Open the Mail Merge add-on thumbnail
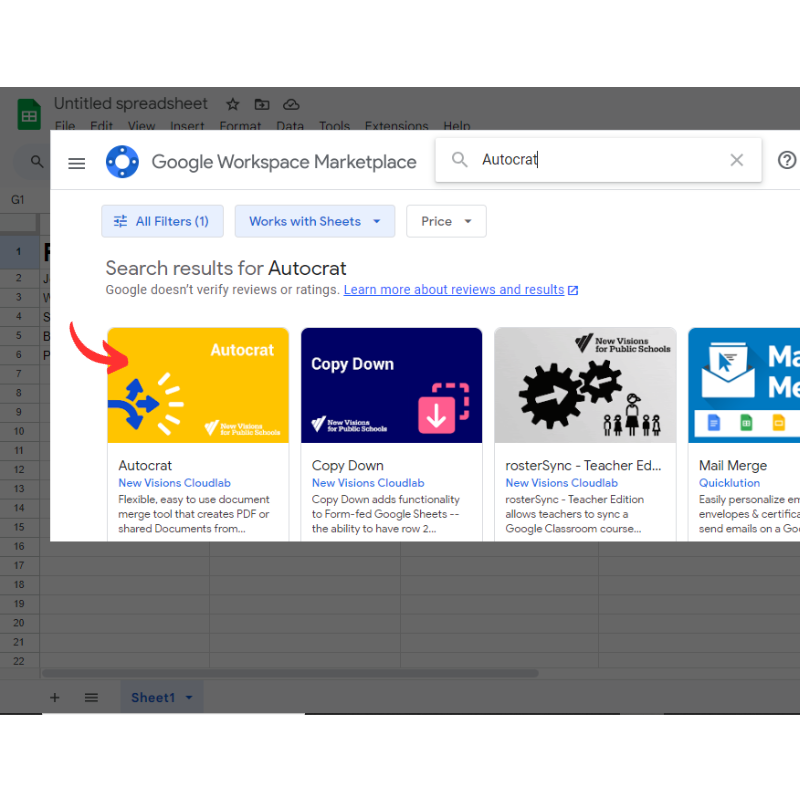 744,385
